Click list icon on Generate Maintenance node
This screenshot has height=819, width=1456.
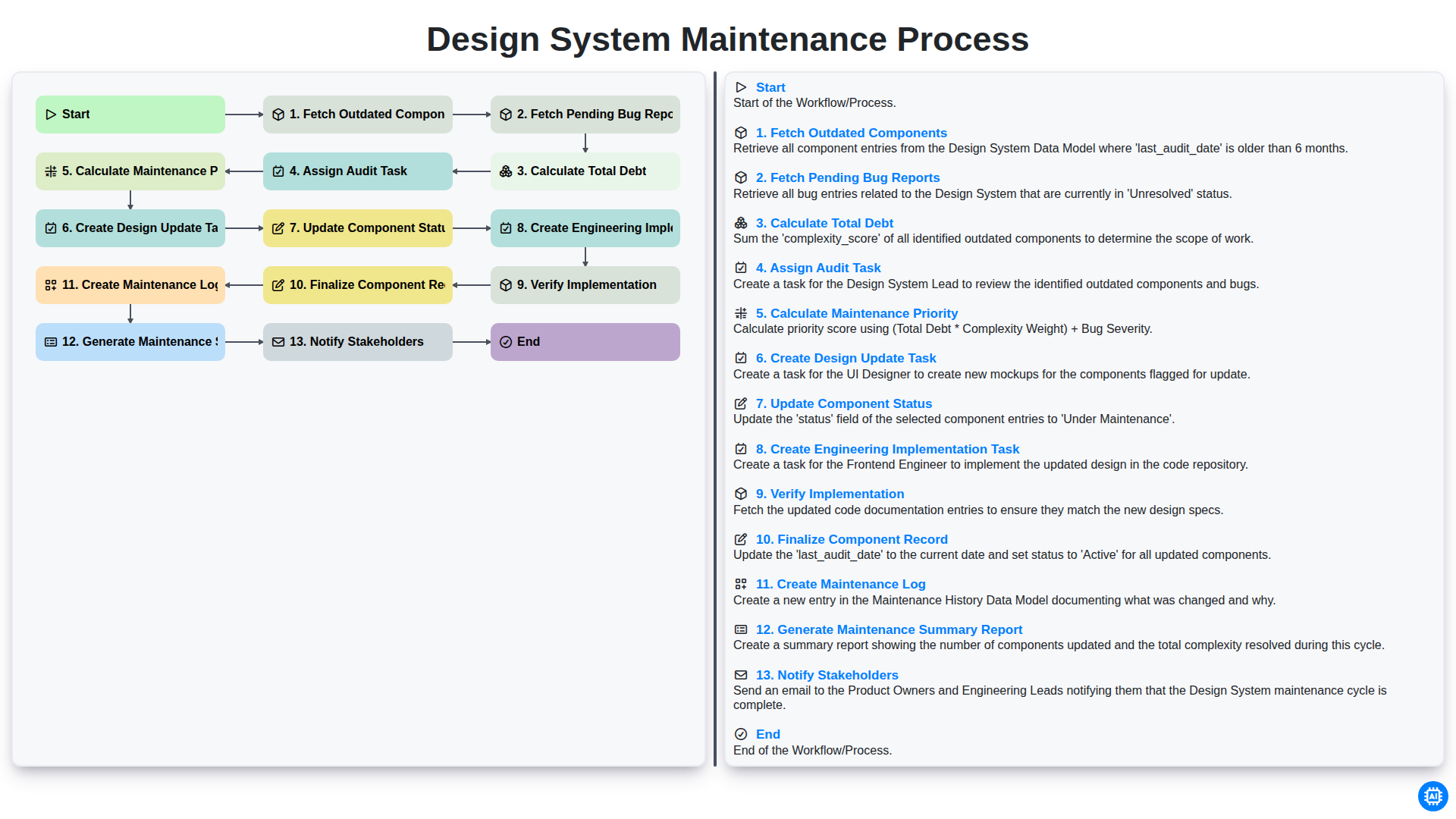pos(51,342)
